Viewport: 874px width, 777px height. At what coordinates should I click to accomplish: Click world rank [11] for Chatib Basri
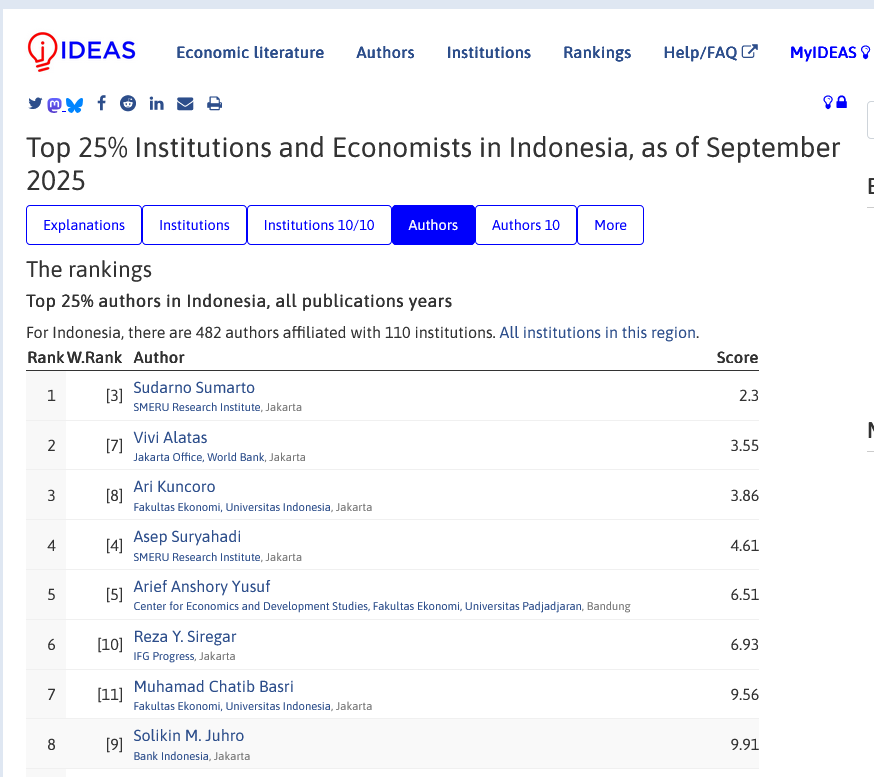[110, 695]
